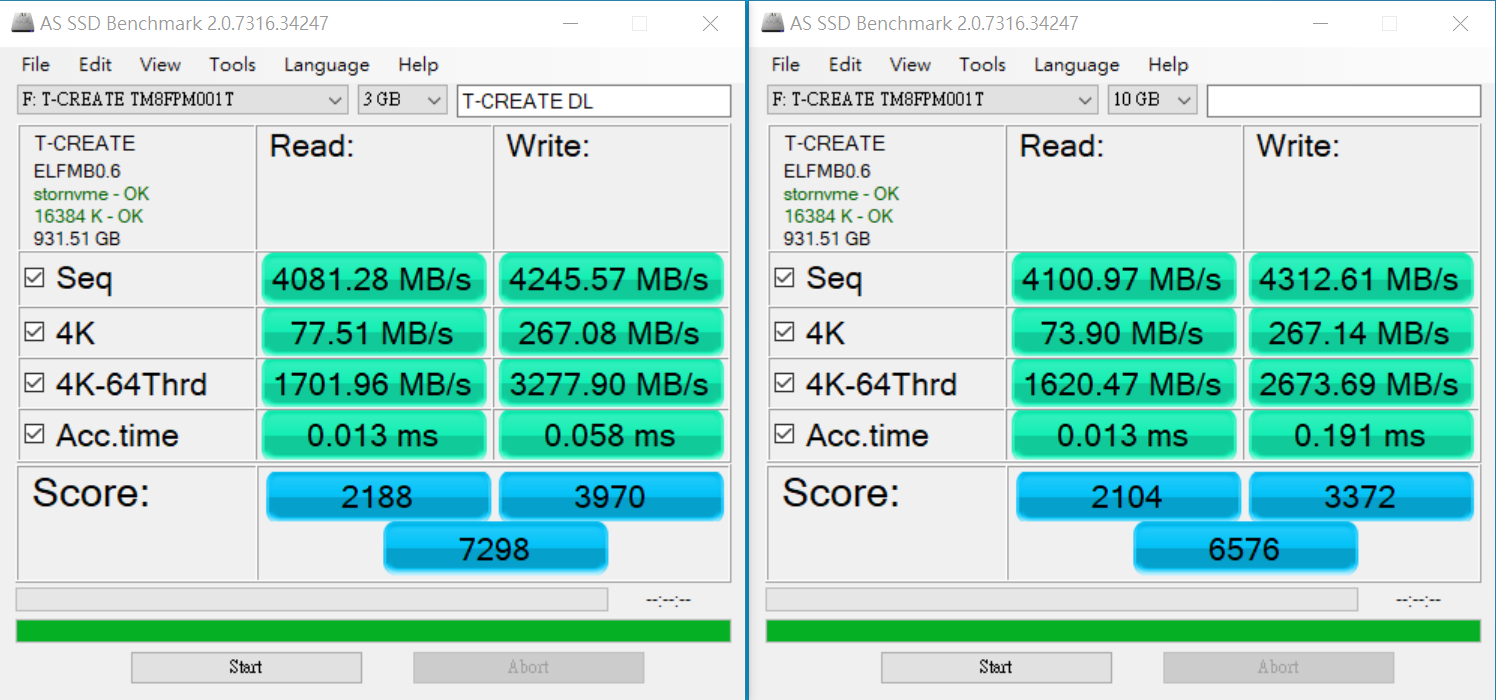1496x700 pixels.
Task: Open the Help menu in the 3 GB window
Action: (x=418, y=65)
